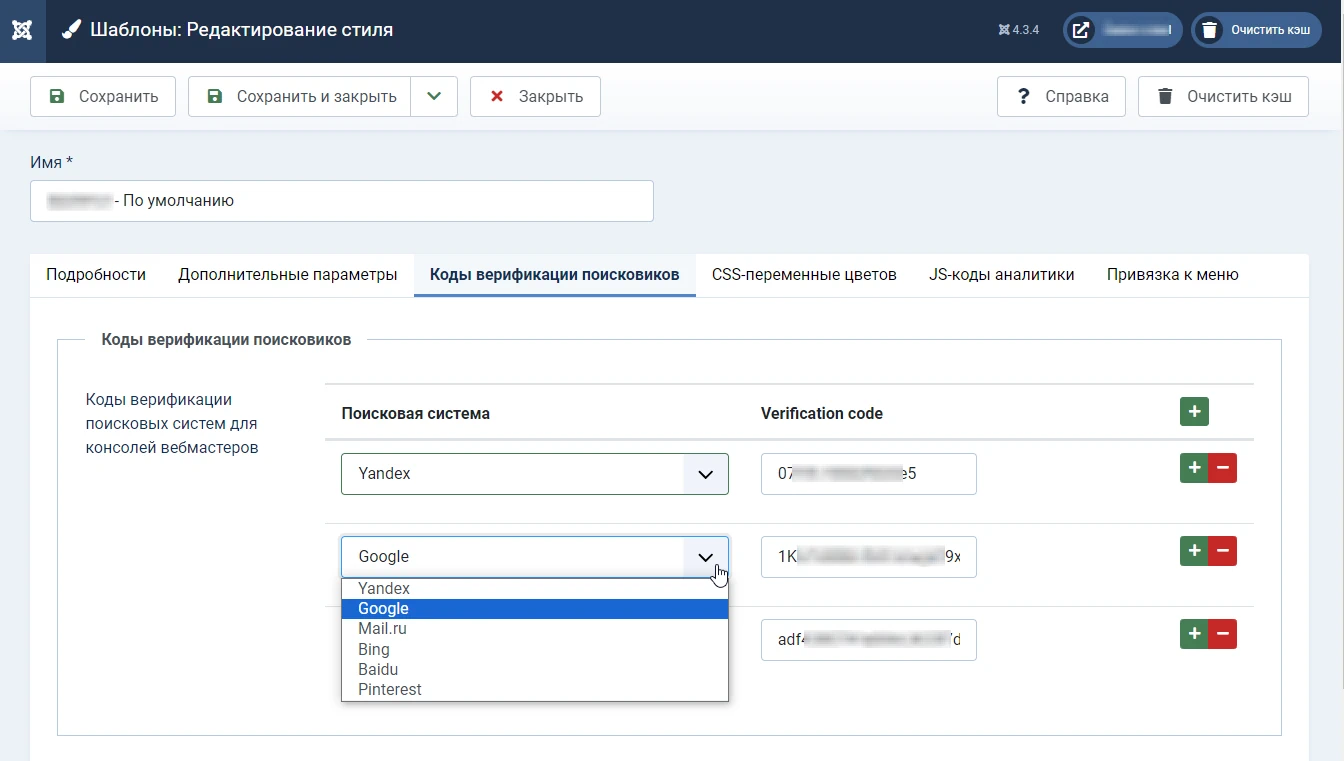
Task: Click the Закрыть button with the red X
Action: point(535,96)
